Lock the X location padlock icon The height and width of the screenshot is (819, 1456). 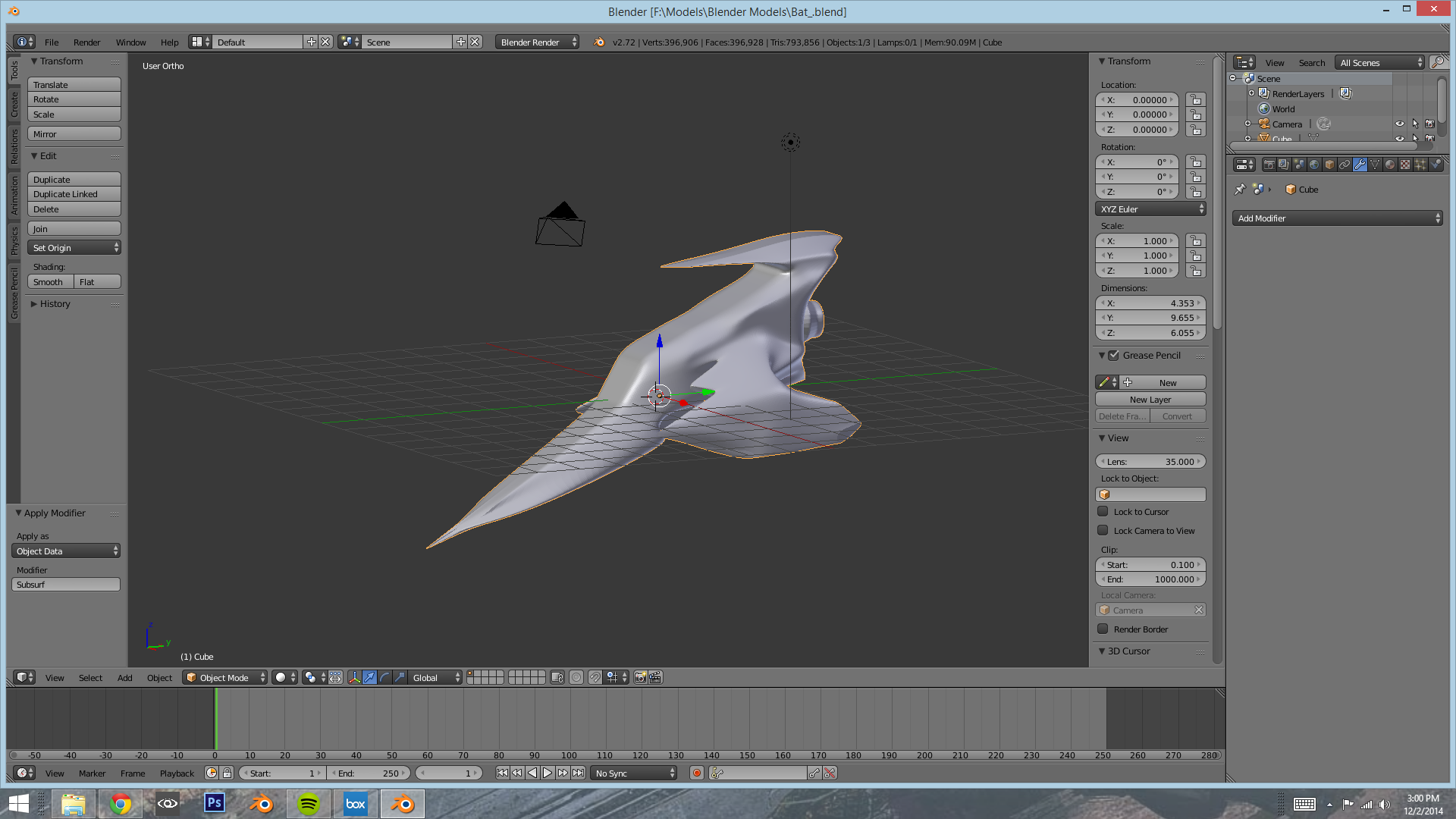click(1196, 100)
